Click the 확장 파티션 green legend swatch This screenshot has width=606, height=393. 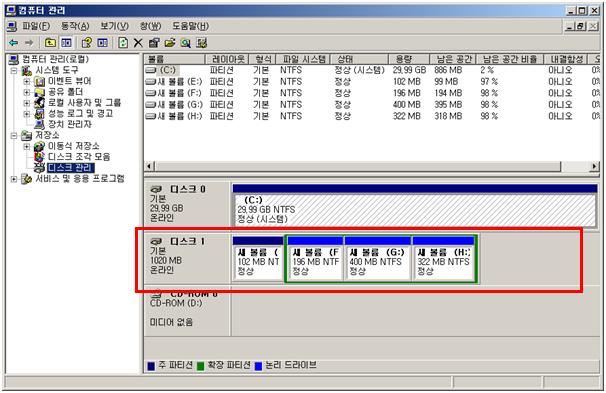[200, 366]
